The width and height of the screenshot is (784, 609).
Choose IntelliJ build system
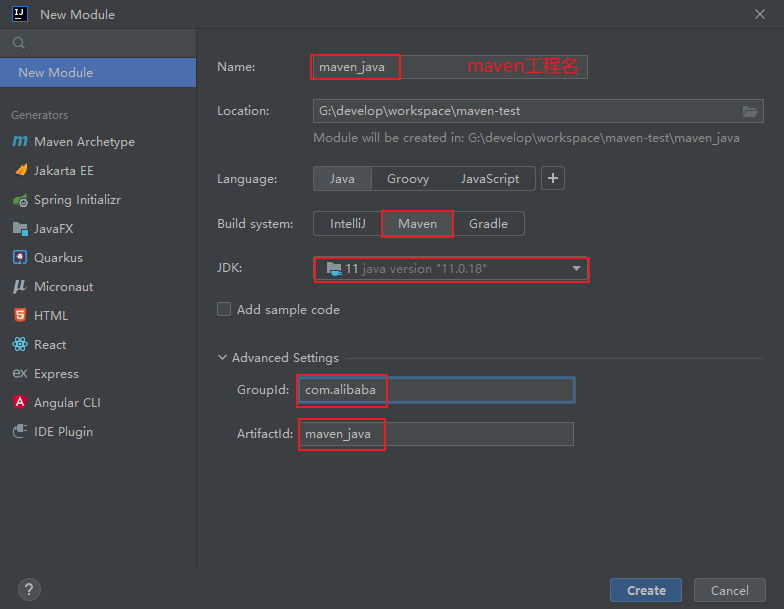coord(348,224)
